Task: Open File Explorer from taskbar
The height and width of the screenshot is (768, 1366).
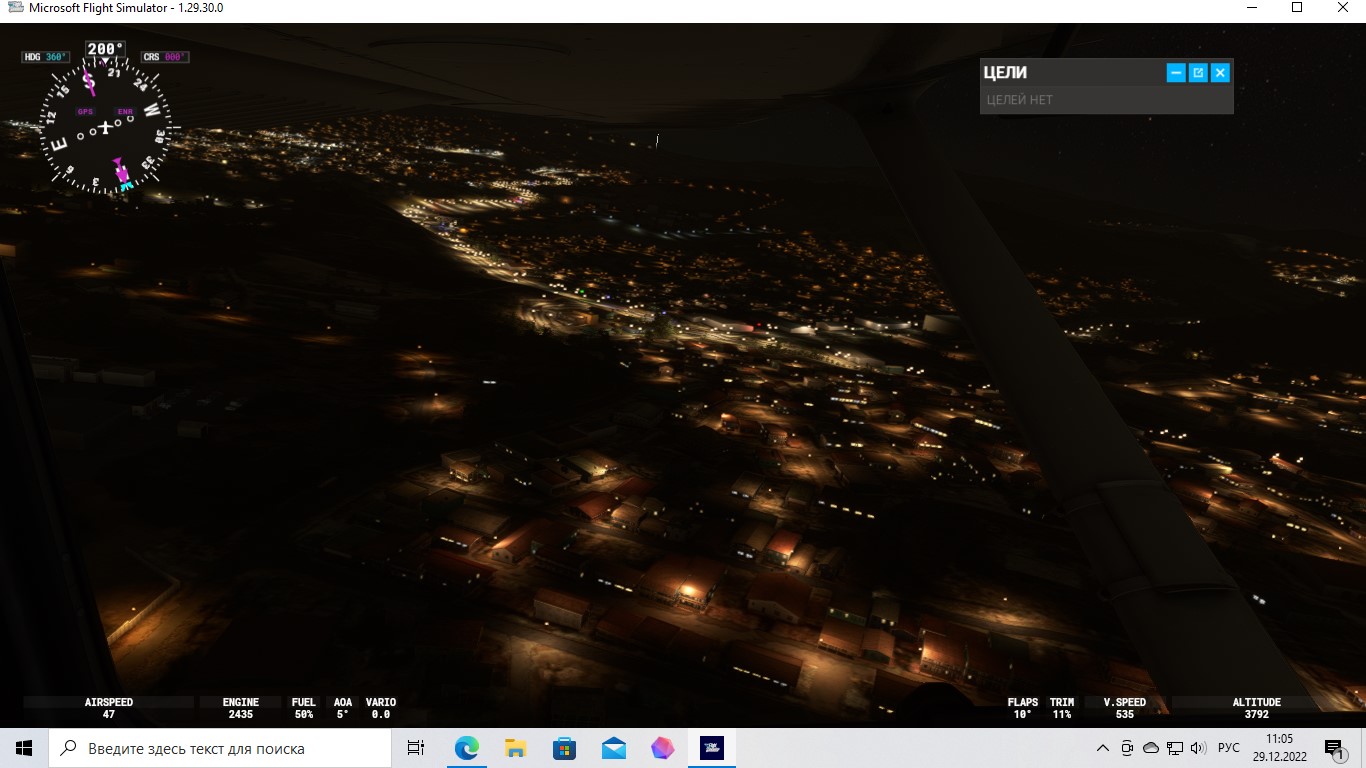Action: 516,748
